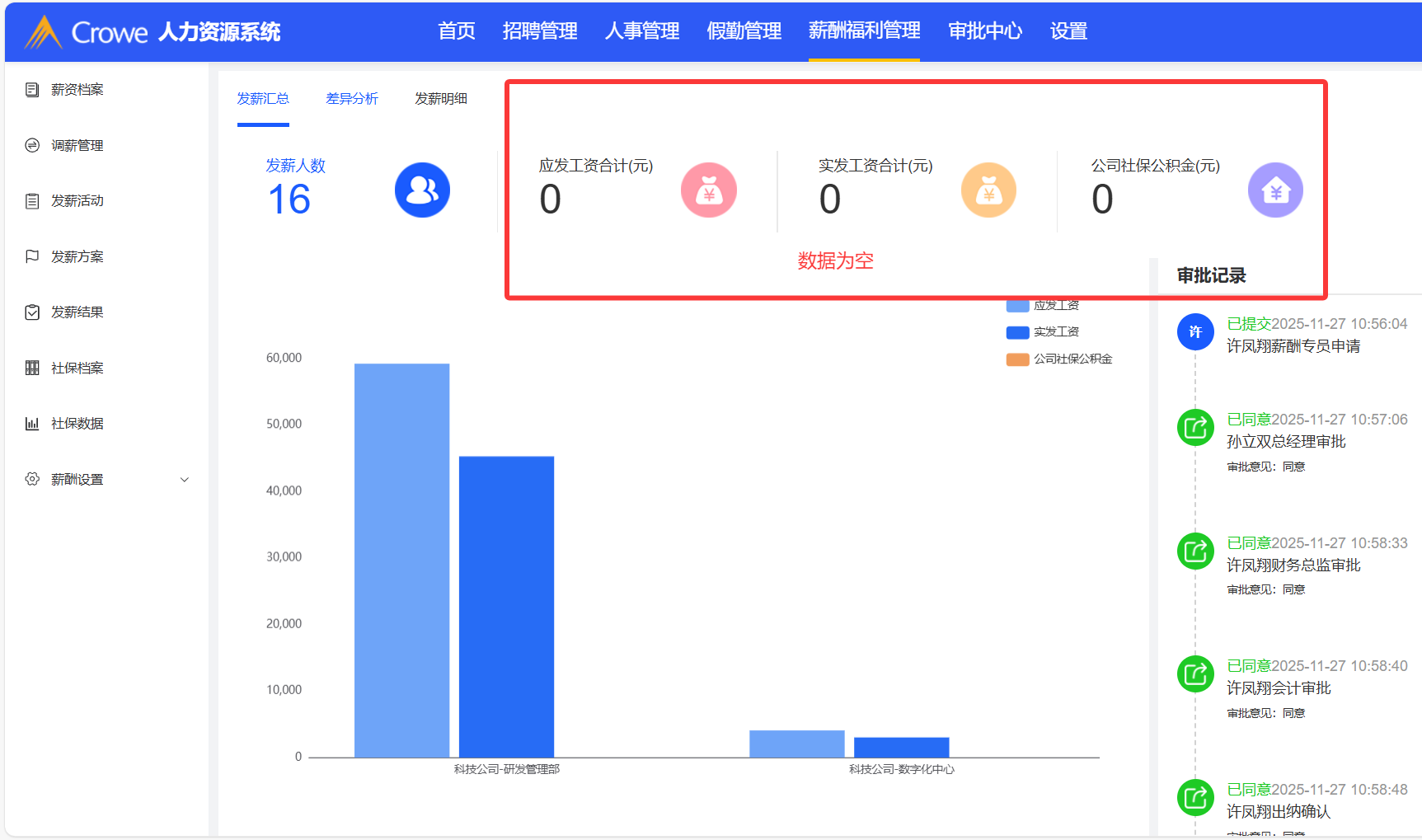This screenshot has height=840, width=1422.
Task: Click the 应发工资合计(元) label
Action: click(596, 166)
